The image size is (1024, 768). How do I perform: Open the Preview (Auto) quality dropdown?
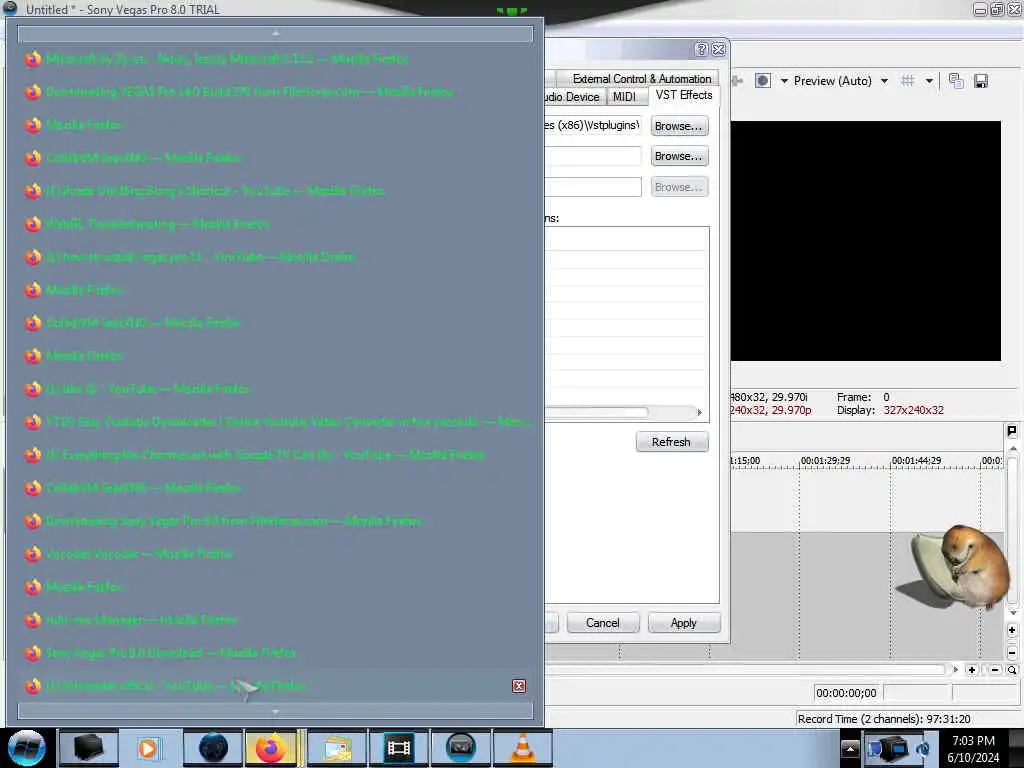884,81
